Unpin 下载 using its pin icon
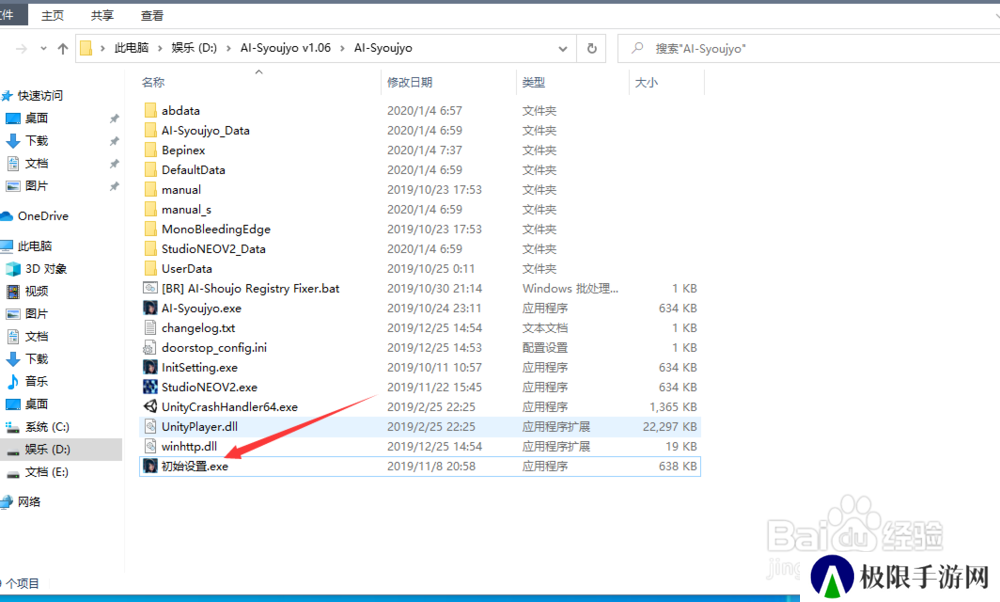 [x=114, y=141]
